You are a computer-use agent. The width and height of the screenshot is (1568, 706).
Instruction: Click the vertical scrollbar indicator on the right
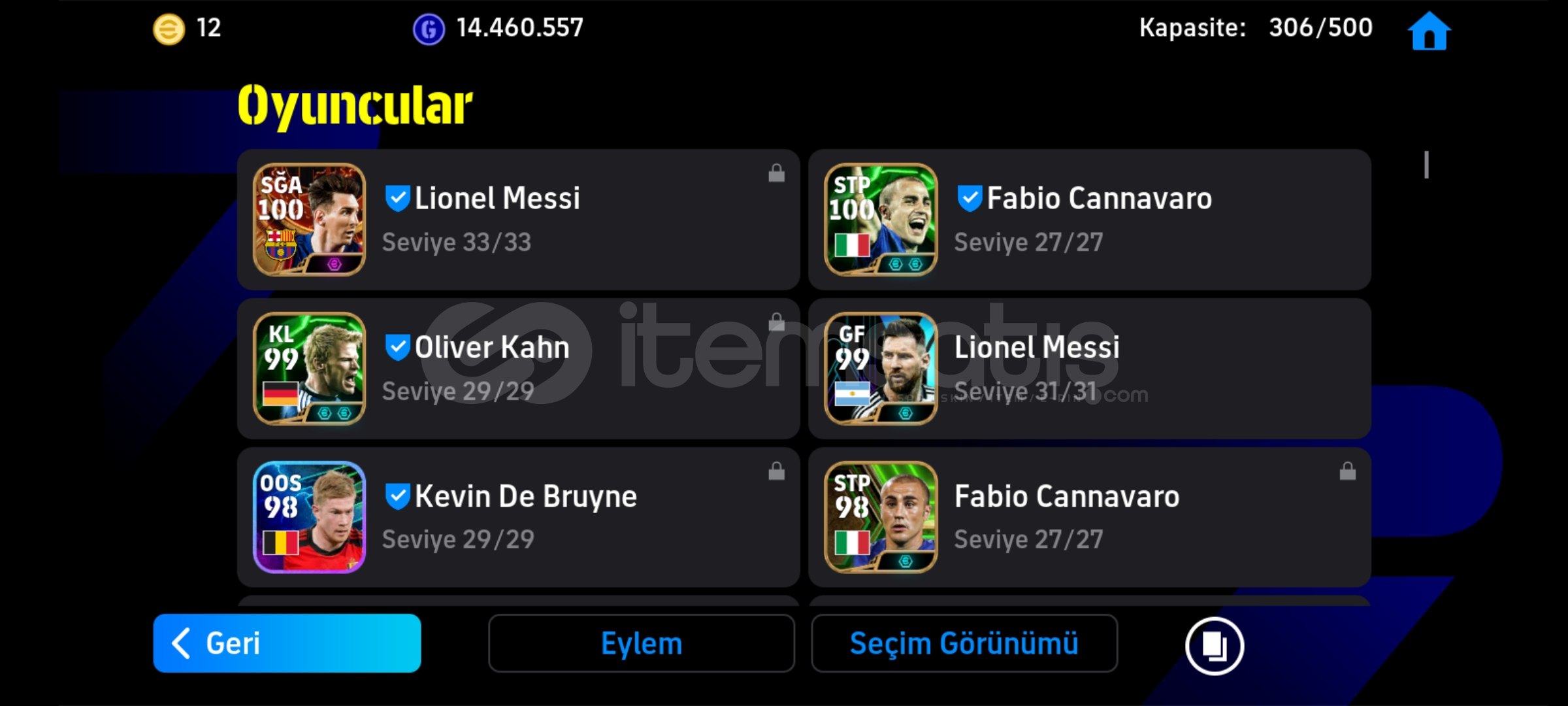pos(1426,165)
